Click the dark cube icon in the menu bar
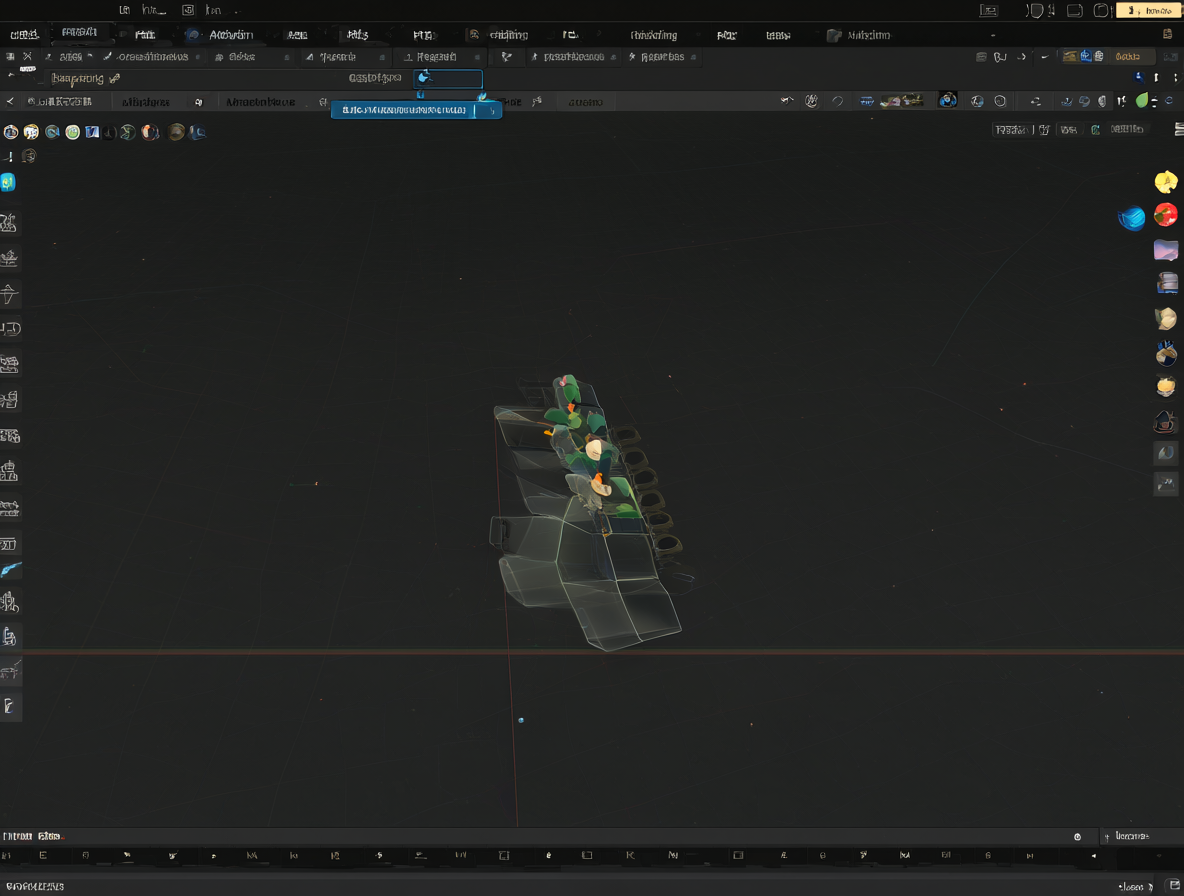 tap(834, 35)
